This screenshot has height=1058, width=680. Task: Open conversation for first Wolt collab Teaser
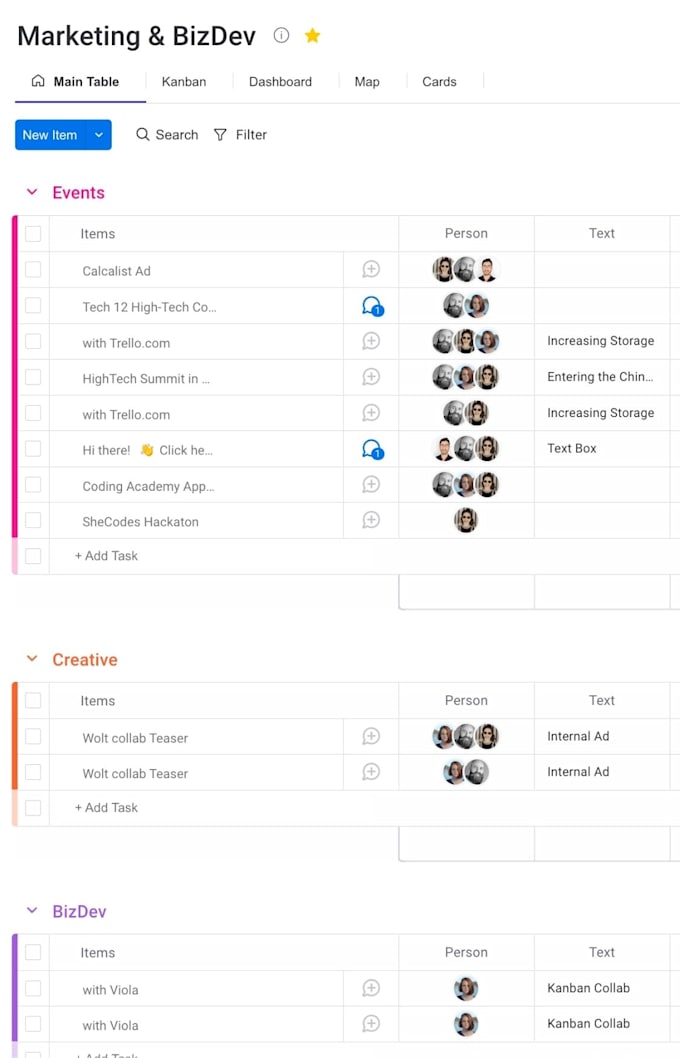[x=371, y=736]
